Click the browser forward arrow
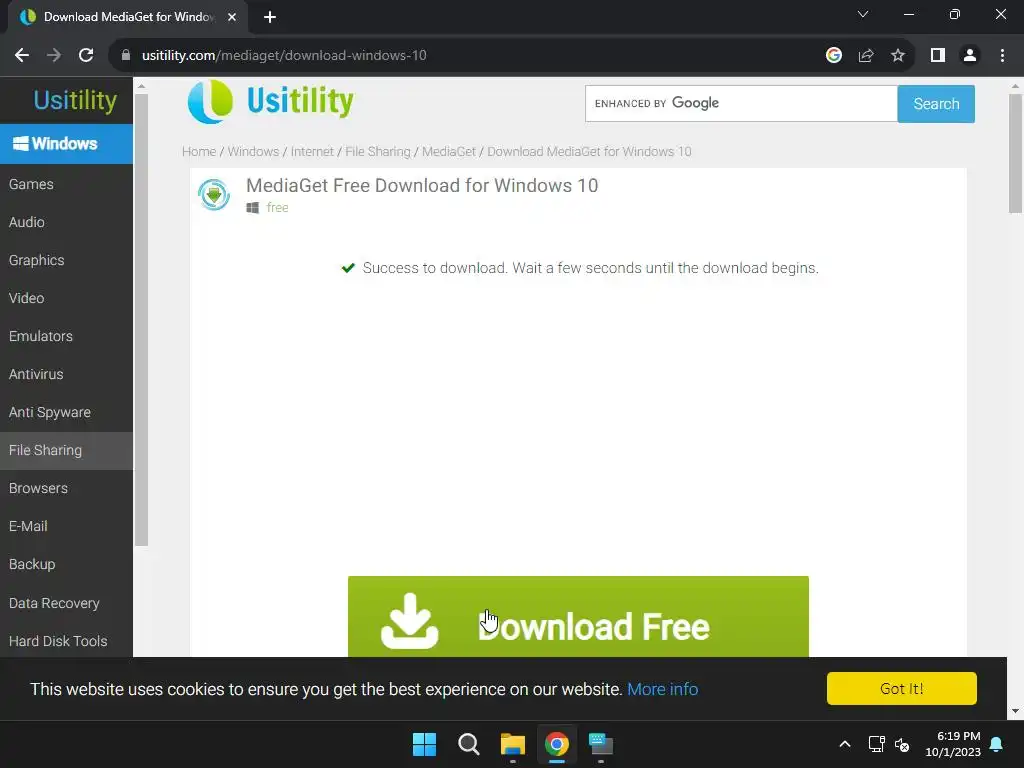 [54, 56]
